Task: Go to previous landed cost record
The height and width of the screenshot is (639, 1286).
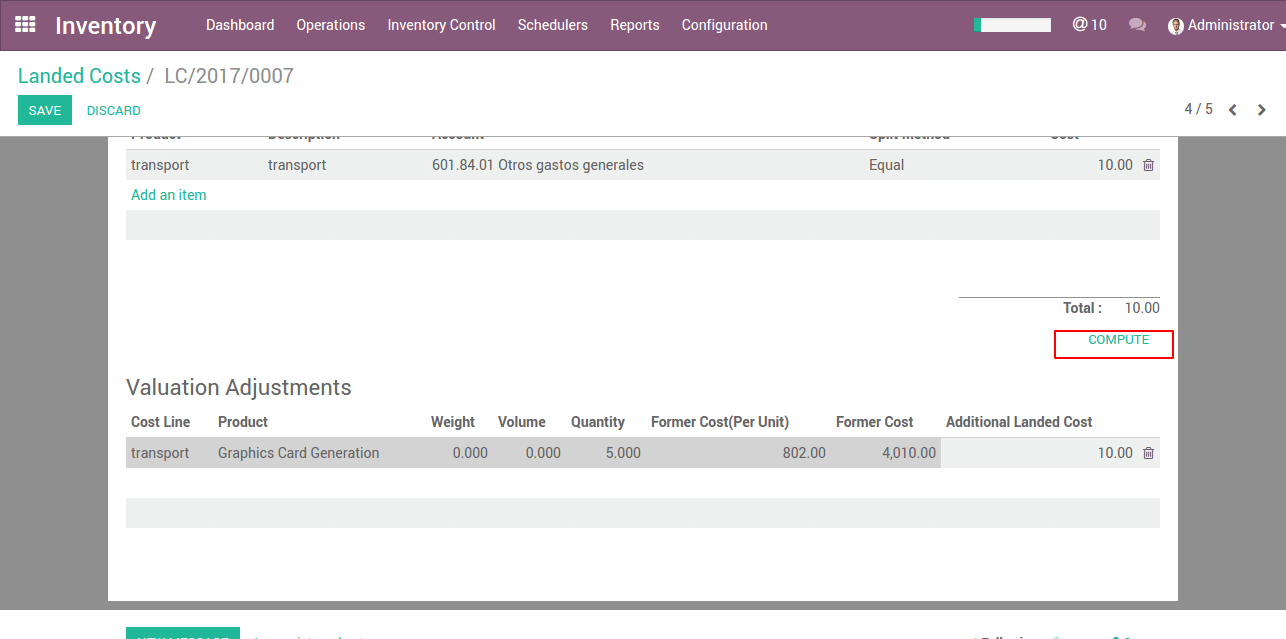Action: coord(1233,110)
